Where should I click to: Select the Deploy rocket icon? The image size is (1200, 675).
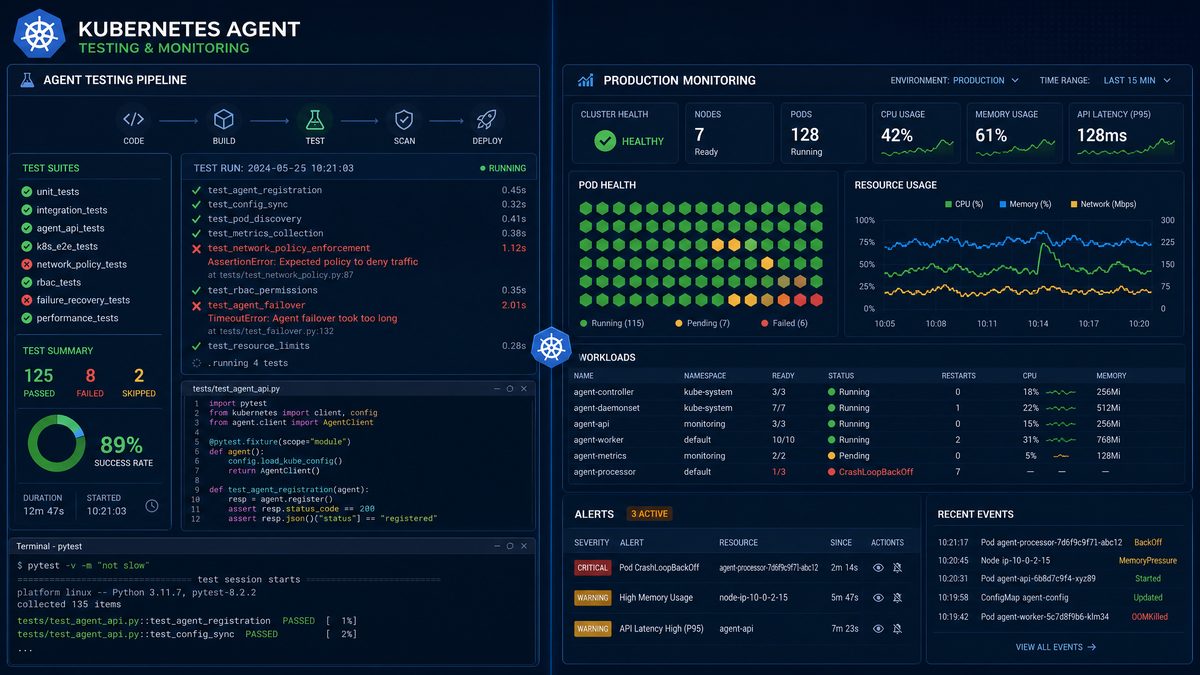[x=487, y=120]
